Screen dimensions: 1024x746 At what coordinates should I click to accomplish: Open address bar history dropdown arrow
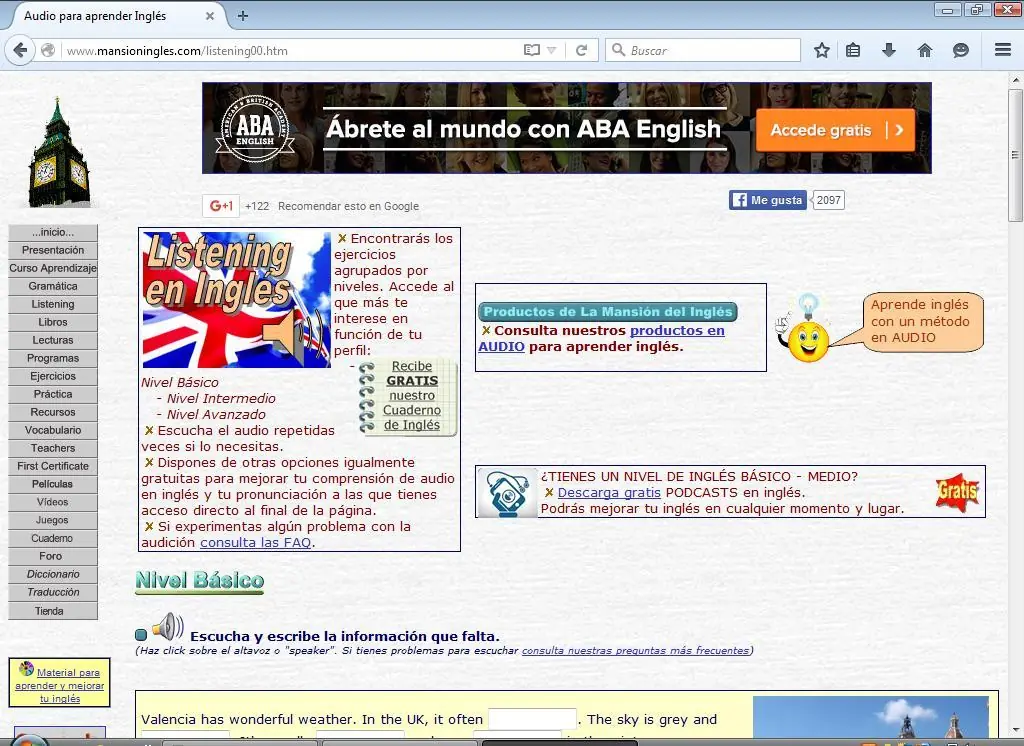551,50
